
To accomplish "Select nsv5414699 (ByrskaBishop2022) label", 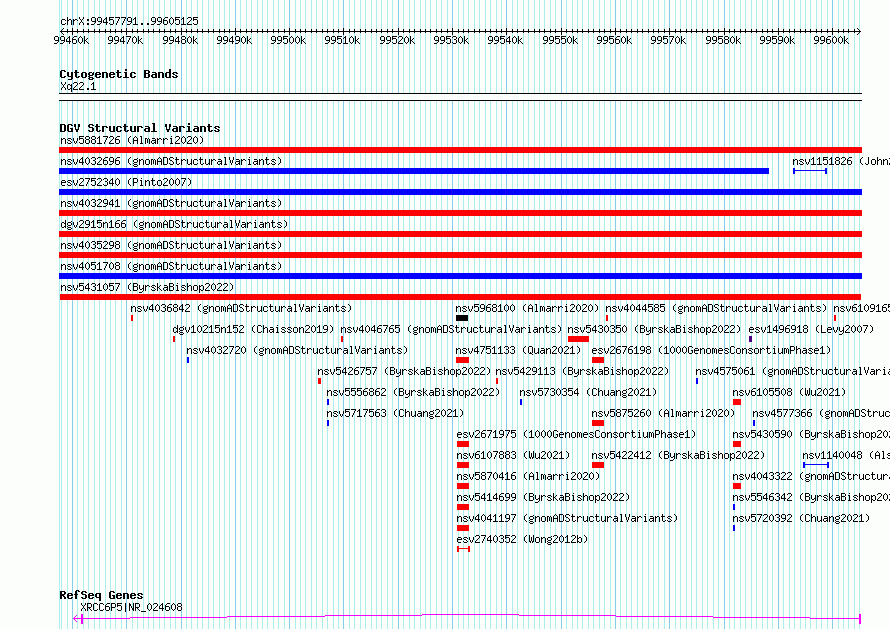I will pos(543,497).
